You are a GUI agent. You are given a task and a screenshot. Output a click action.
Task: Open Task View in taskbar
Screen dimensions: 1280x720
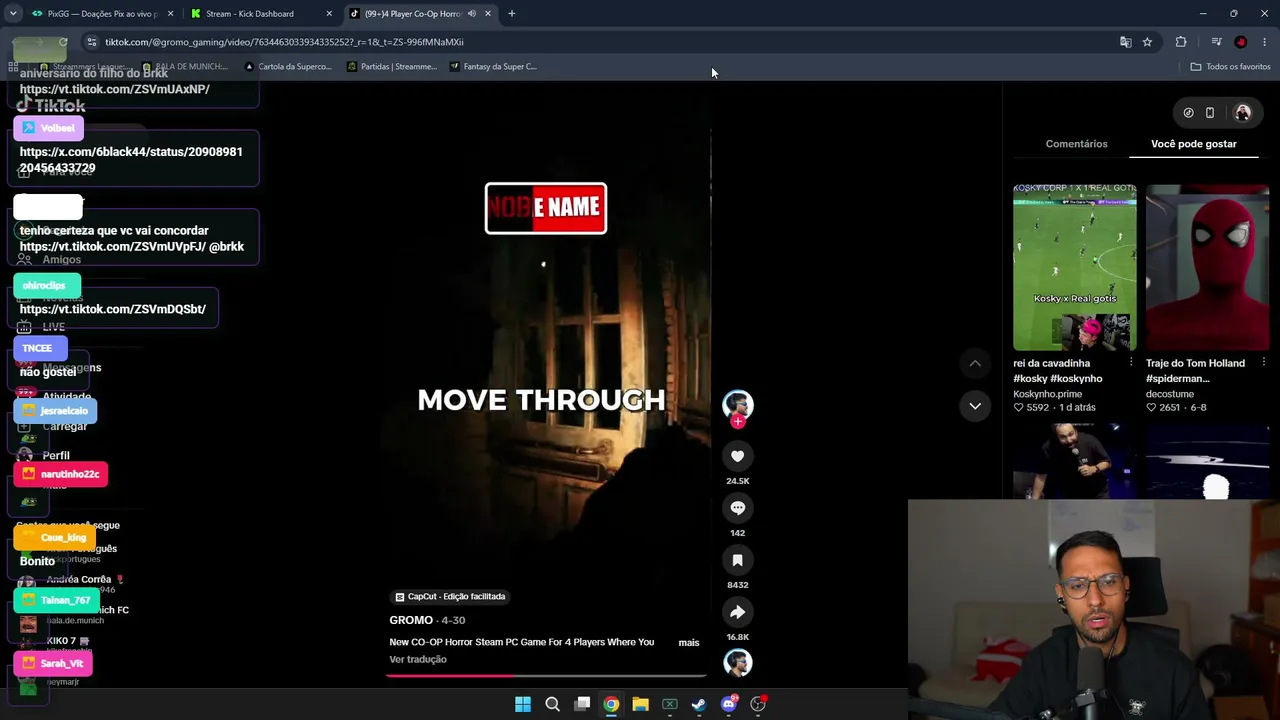pos(582,704)
